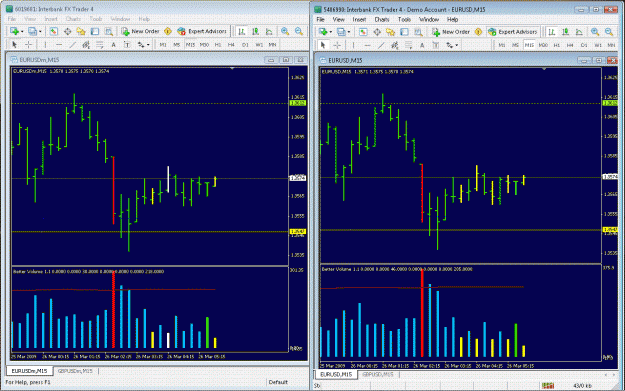Expand New Chart dropdown arrow in left window

[x=22, y=31]
